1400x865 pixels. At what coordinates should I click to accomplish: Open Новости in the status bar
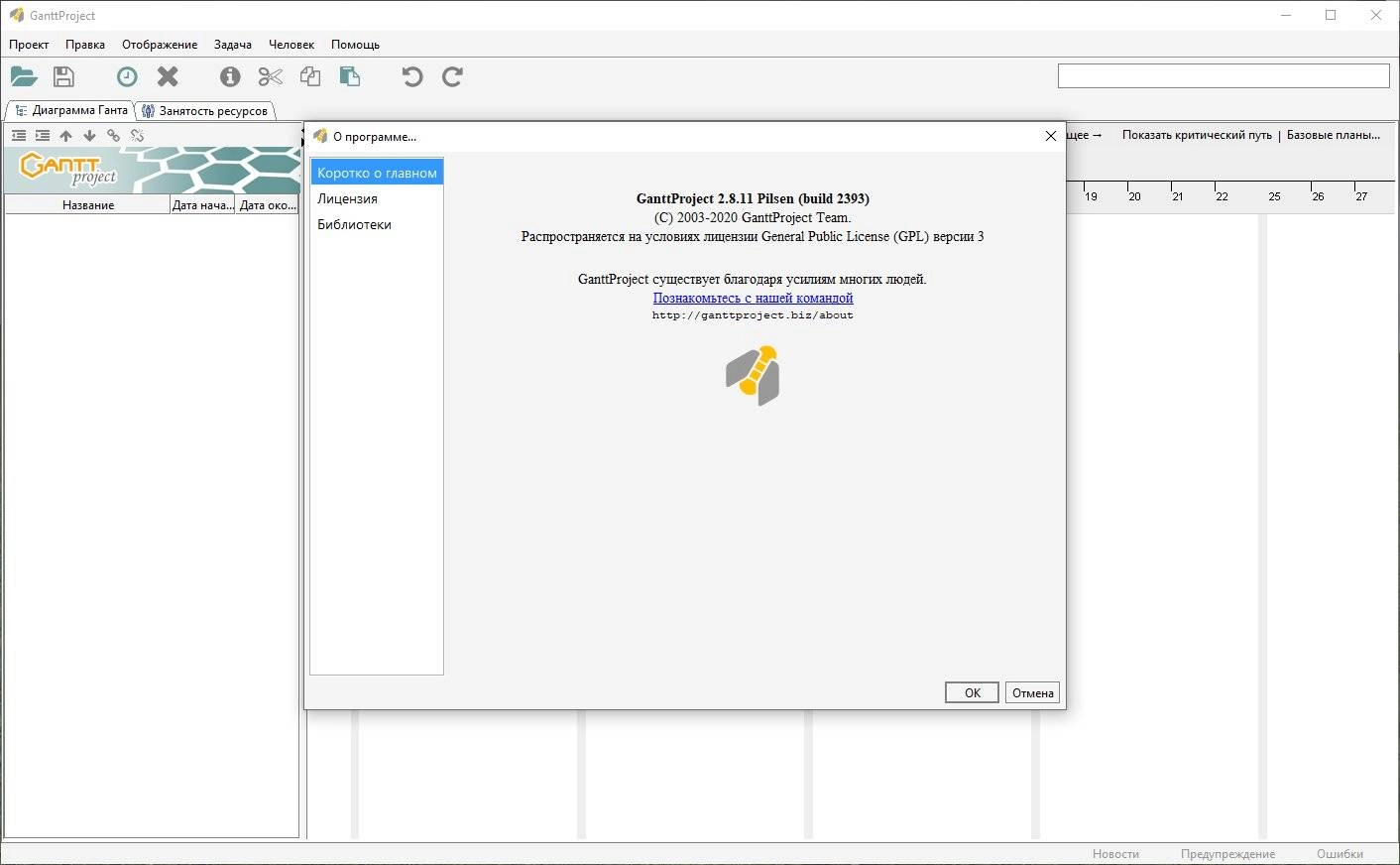tap(1115, 853)
